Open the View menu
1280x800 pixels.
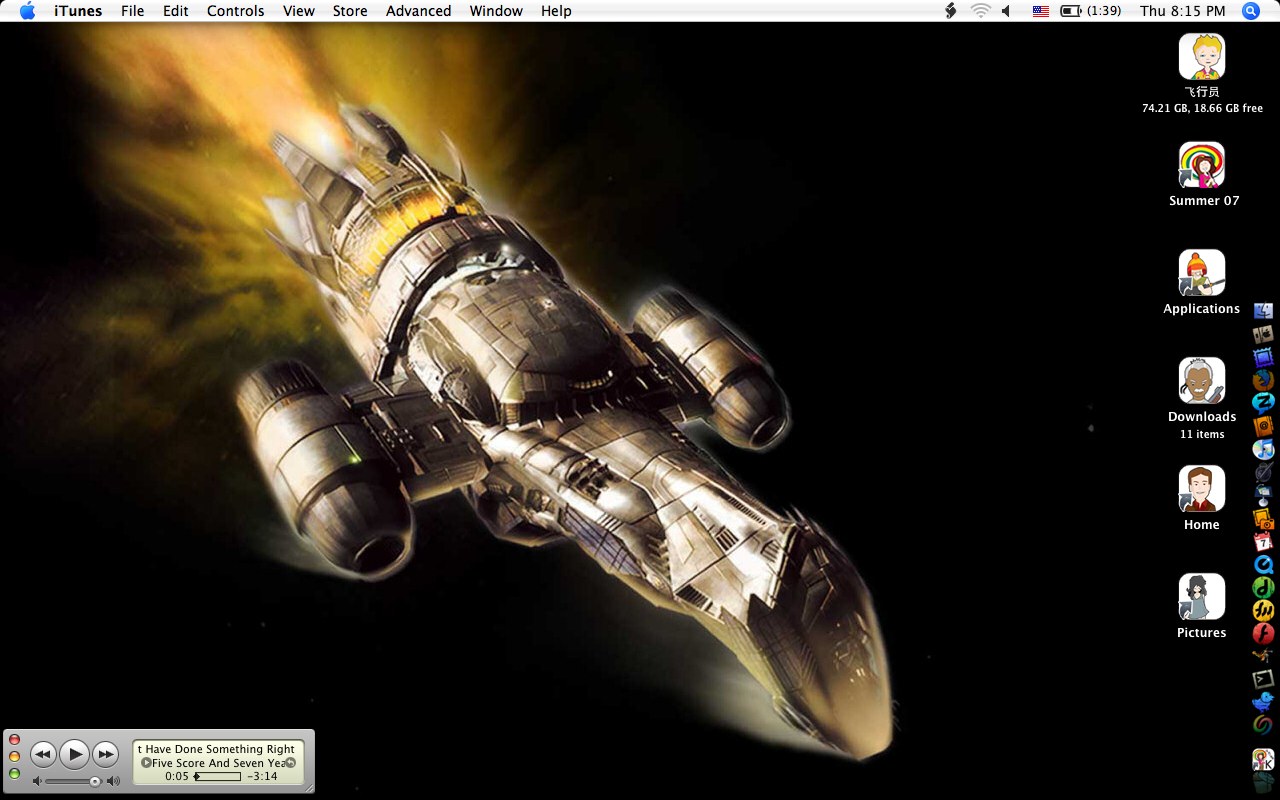click(299, 11)
